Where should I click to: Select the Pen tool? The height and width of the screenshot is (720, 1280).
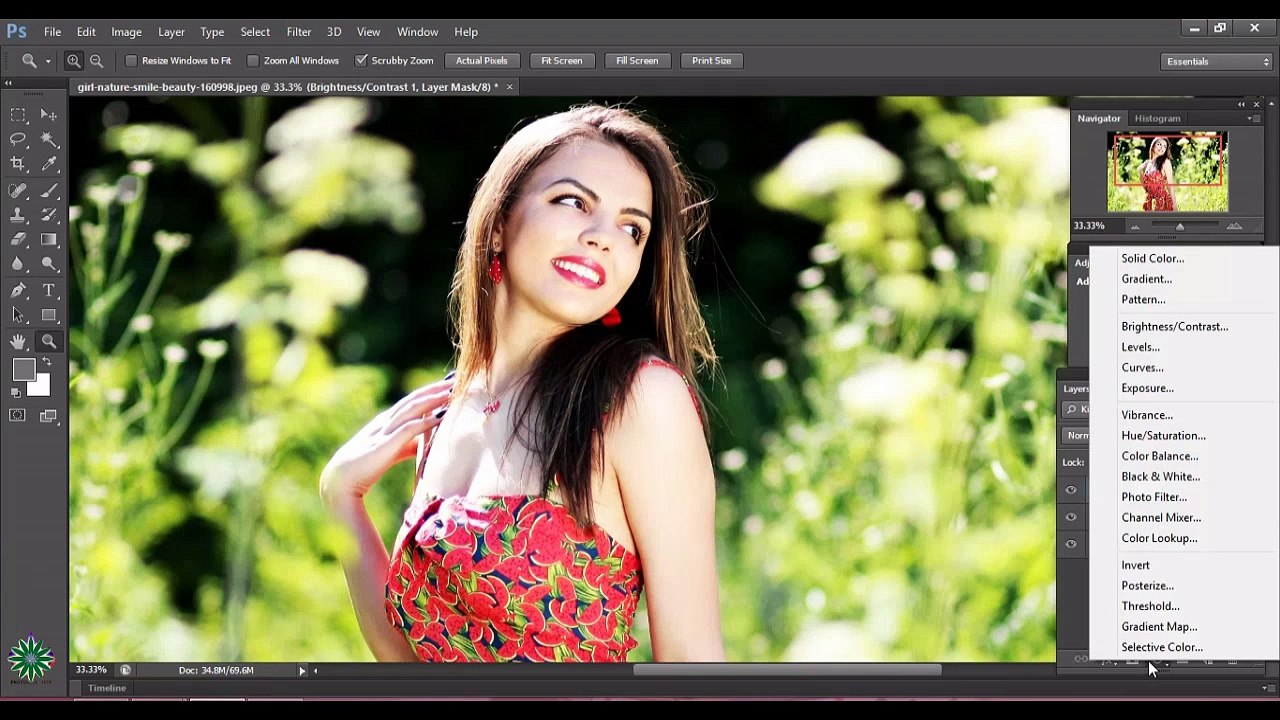18,291
